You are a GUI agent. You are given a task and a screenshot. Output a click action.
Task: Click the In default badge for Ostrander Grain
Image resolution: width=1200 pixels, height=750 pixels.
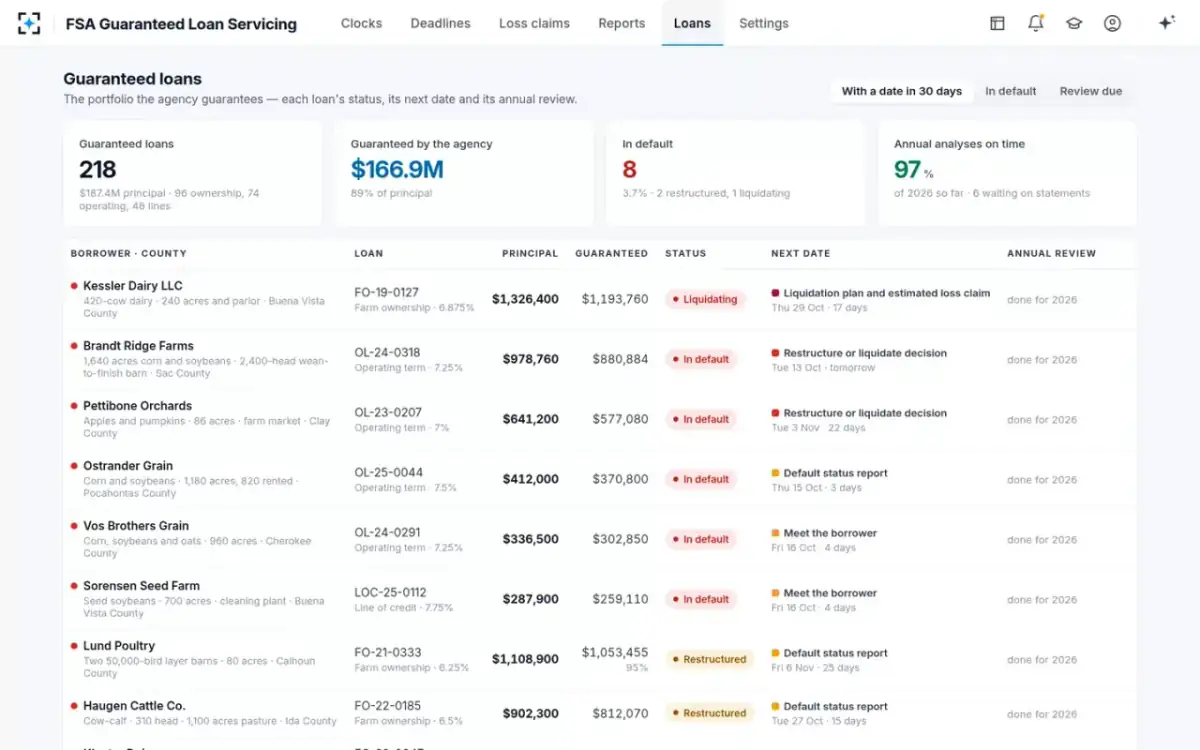click(x=701, y=479)
